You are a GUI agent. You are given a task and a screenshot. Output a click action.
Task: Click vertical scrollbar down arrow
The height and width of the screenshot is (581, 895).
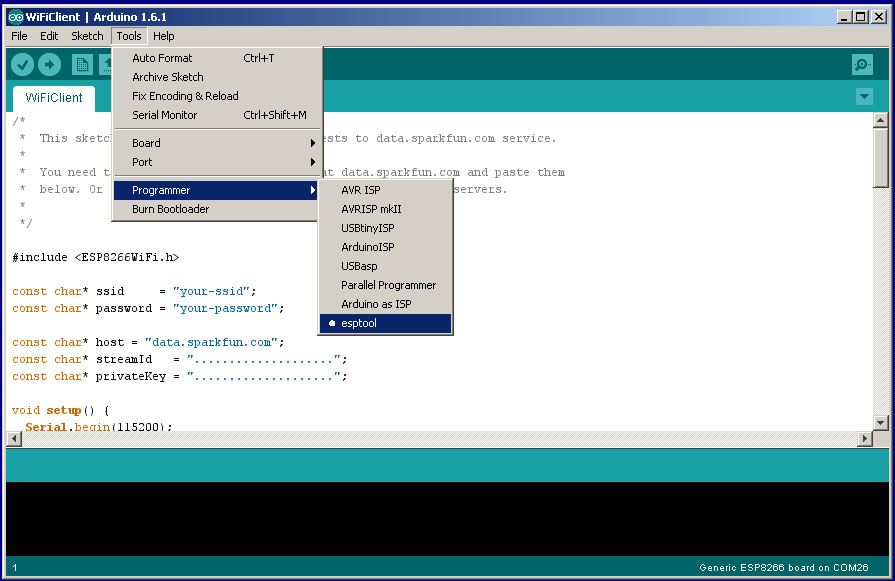(x=880, y=423)
